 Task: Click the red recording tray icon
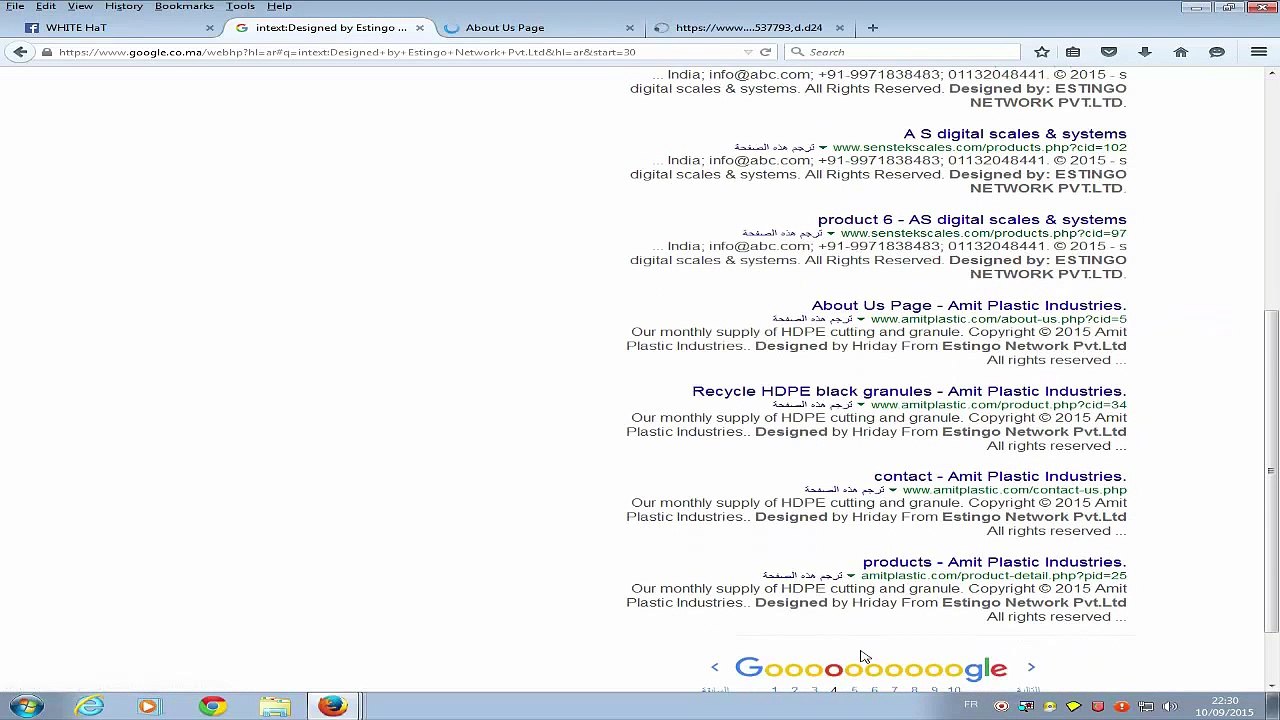[x=1001, y=706]
